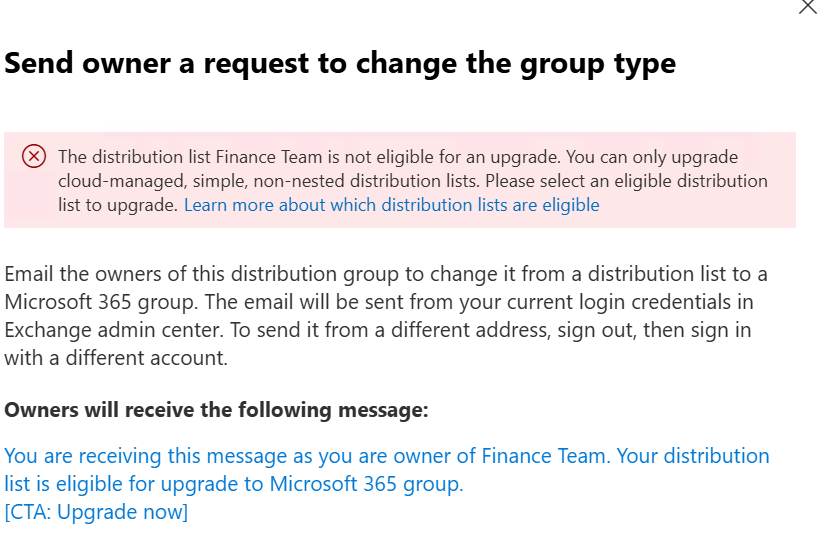
Task: Close the request panel with the X
Action: point(807,6)
